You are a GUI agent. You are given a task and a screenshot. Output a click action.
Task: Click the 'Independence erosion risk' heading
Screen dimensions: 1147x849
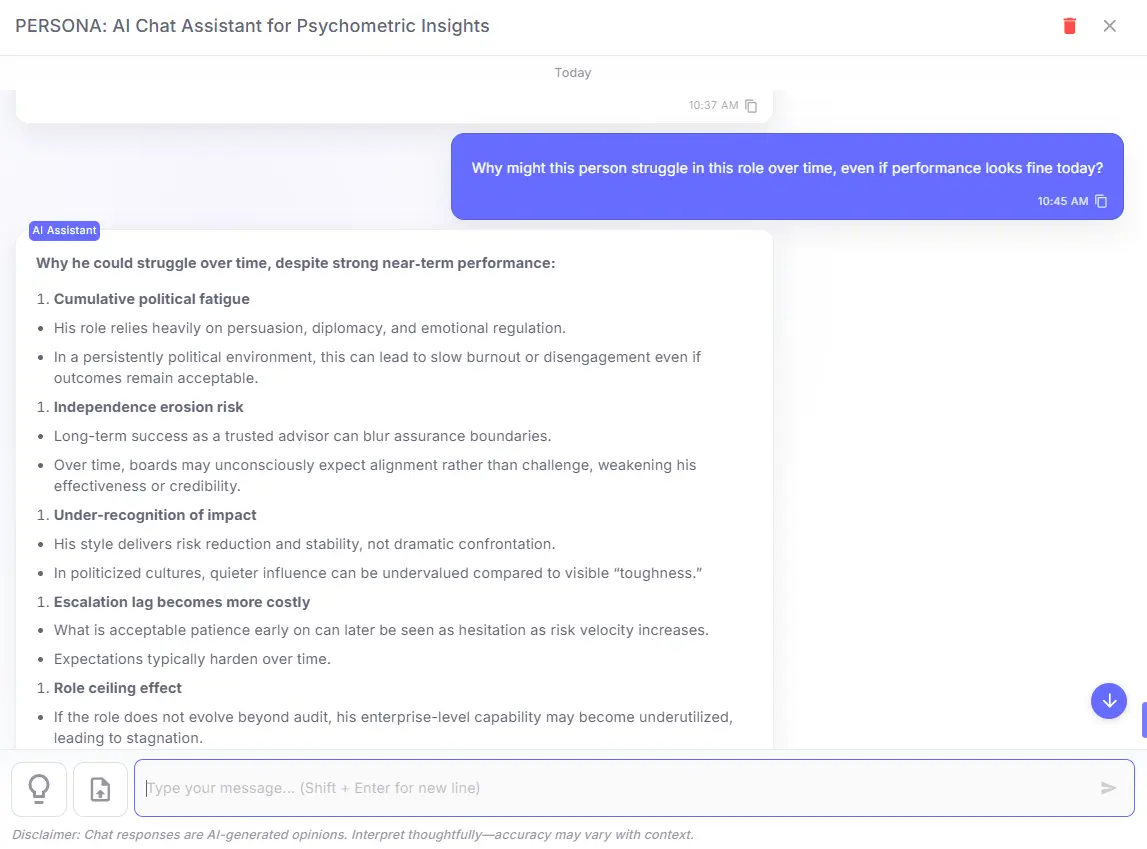pos(148,407)
